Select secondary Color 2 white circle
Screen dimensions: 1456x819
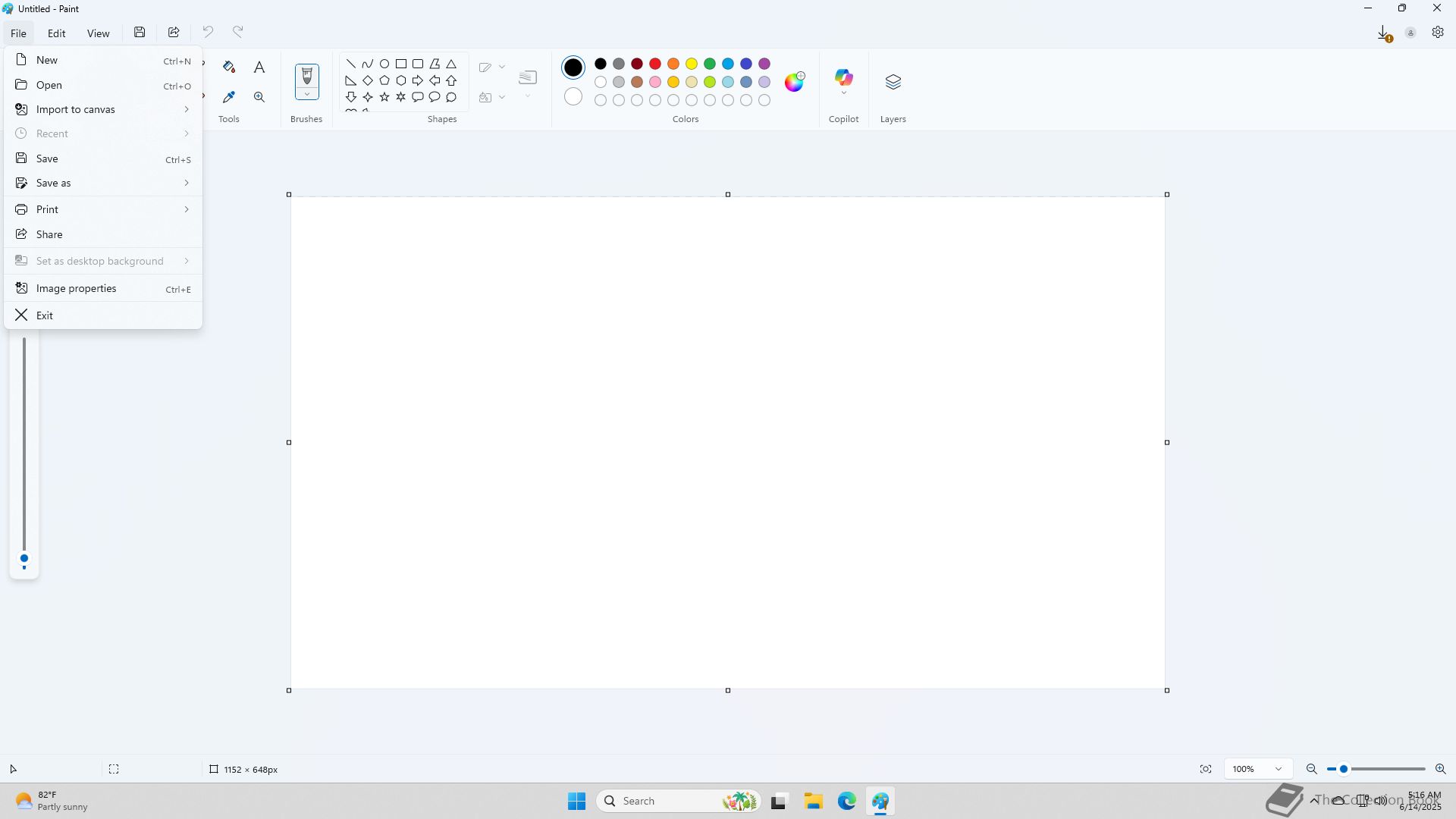(x=573, y=97)
